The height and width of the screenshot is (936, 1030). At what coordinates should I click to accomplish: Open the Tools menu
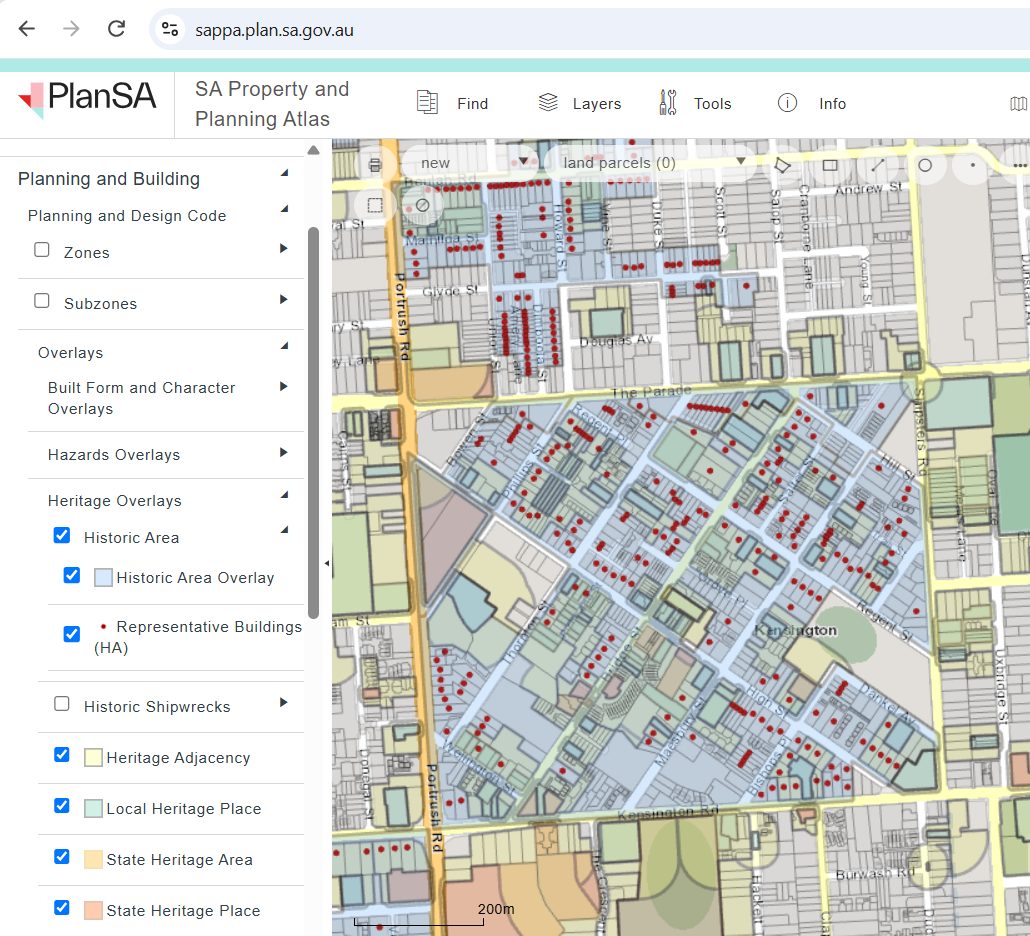point(695,103)
